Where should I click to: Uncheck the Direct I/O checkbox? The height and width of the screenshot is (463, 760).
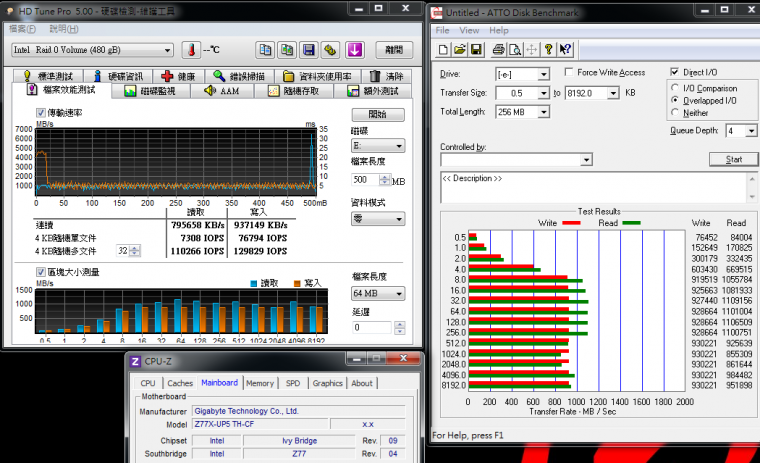coord(674,73)
